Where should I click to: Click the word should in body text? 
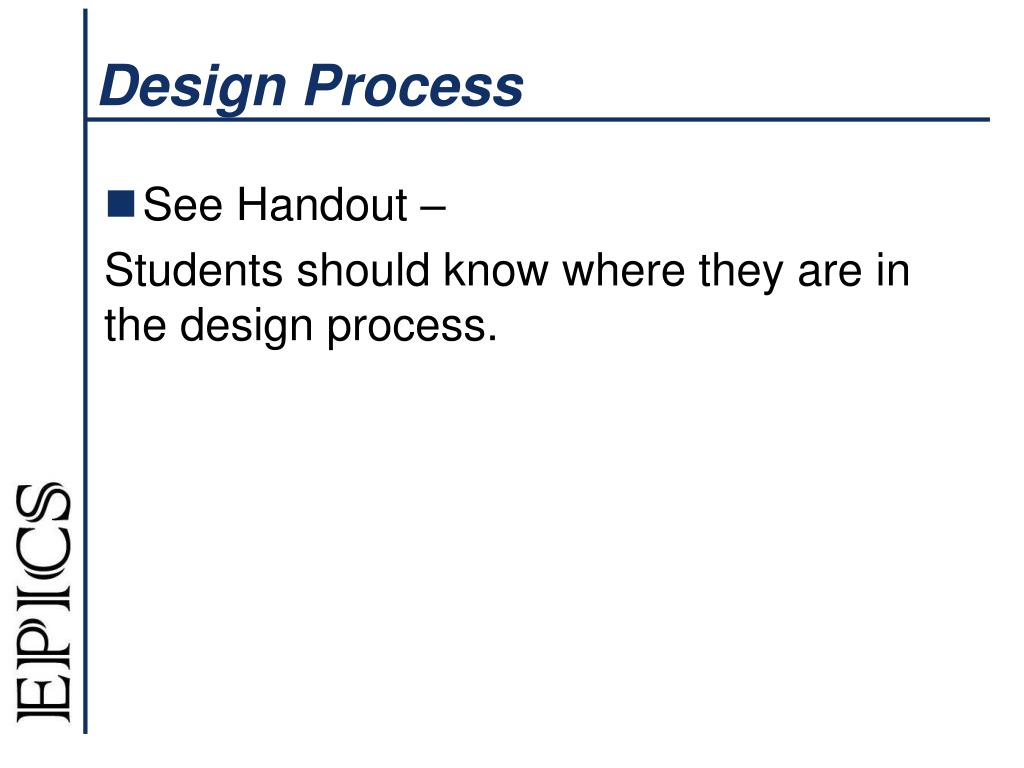coord(363,270)
